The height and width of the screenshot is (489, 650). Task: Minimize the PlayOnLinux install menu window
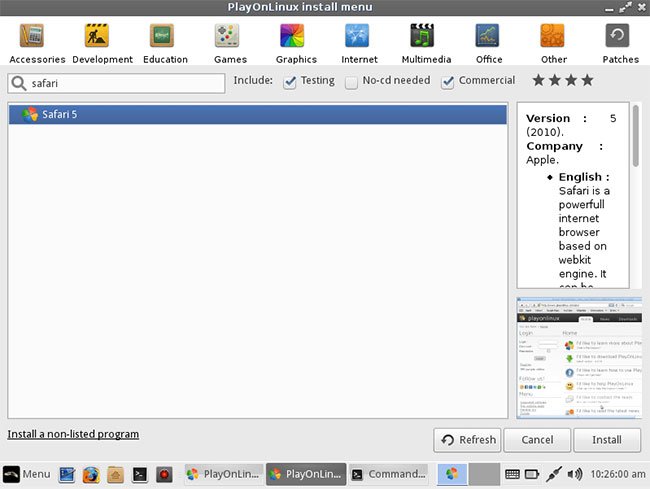pyautogui.click(x=609, y=8)
